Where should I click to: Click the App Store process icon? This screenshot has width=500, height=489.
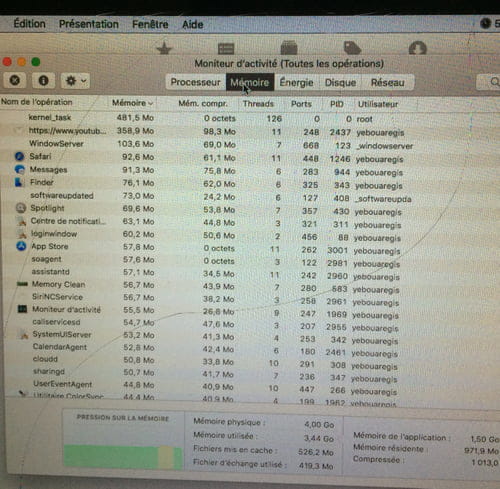pyautogui.click(x=21, y=246)
